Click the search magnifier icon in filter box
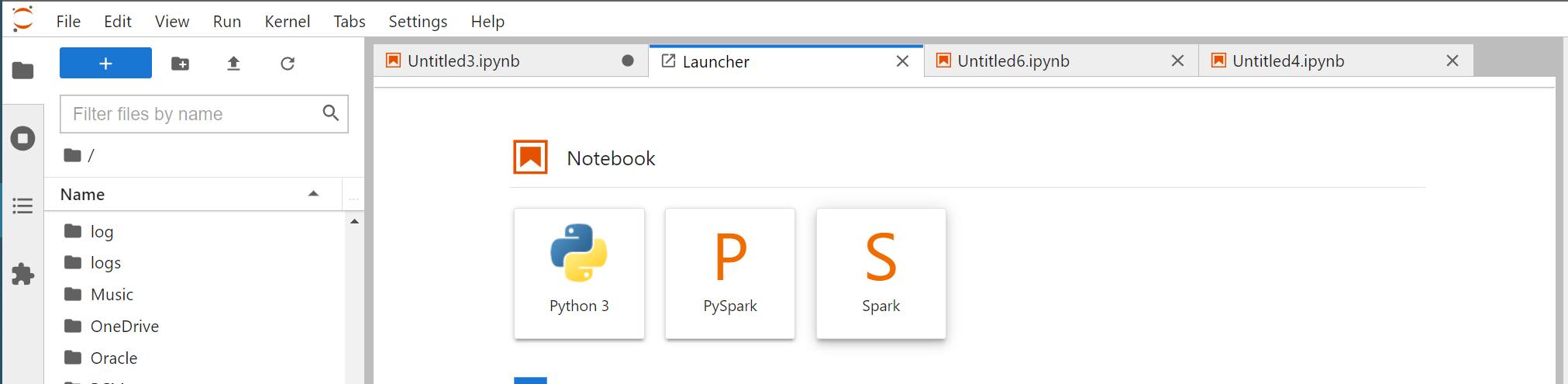This screenshot has width=1568, height=384. tap(331, 113)
